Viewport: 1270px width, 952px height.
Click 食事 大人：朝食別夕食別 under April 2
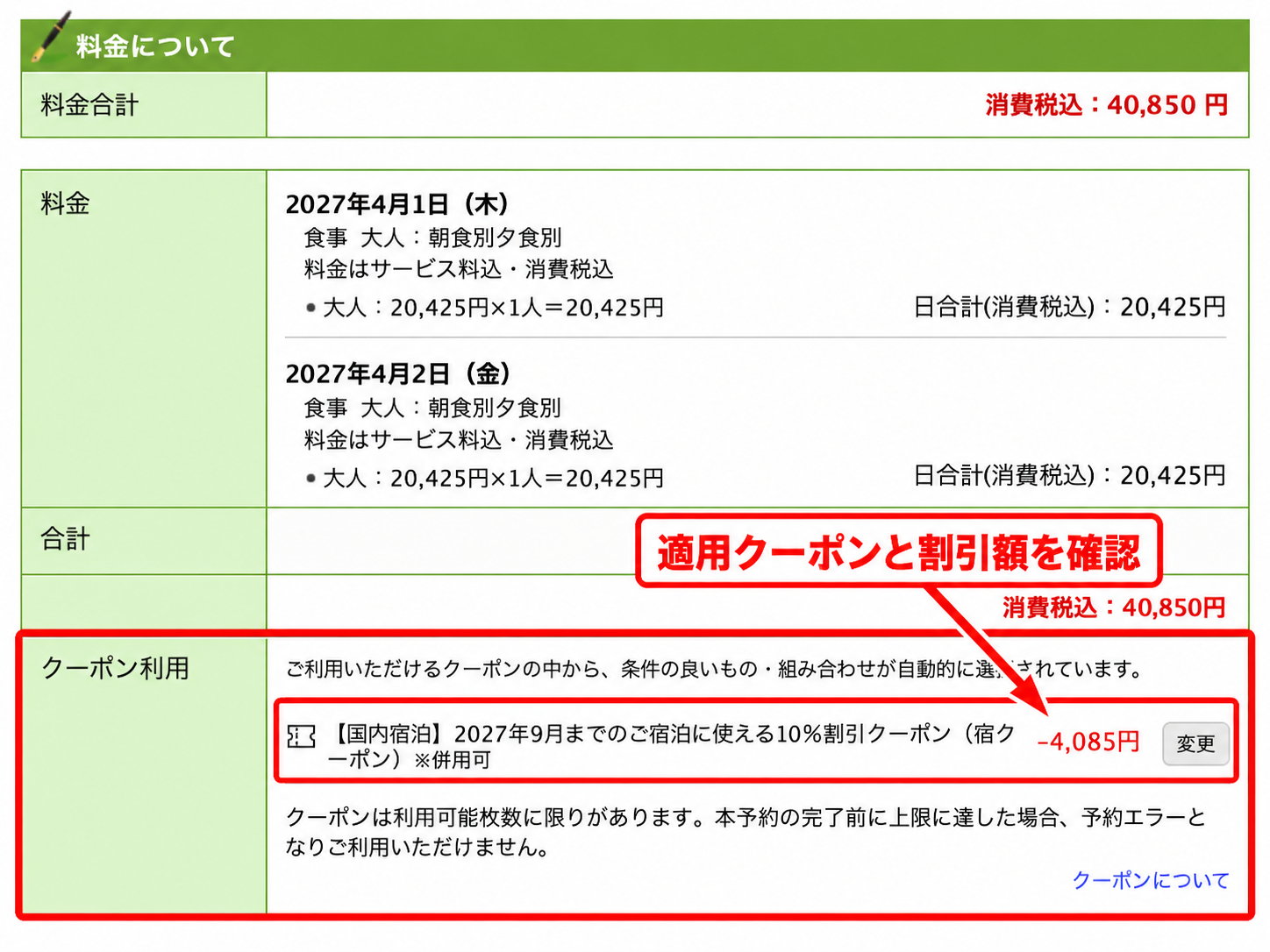pyautogui.click(x=432, y=408)
